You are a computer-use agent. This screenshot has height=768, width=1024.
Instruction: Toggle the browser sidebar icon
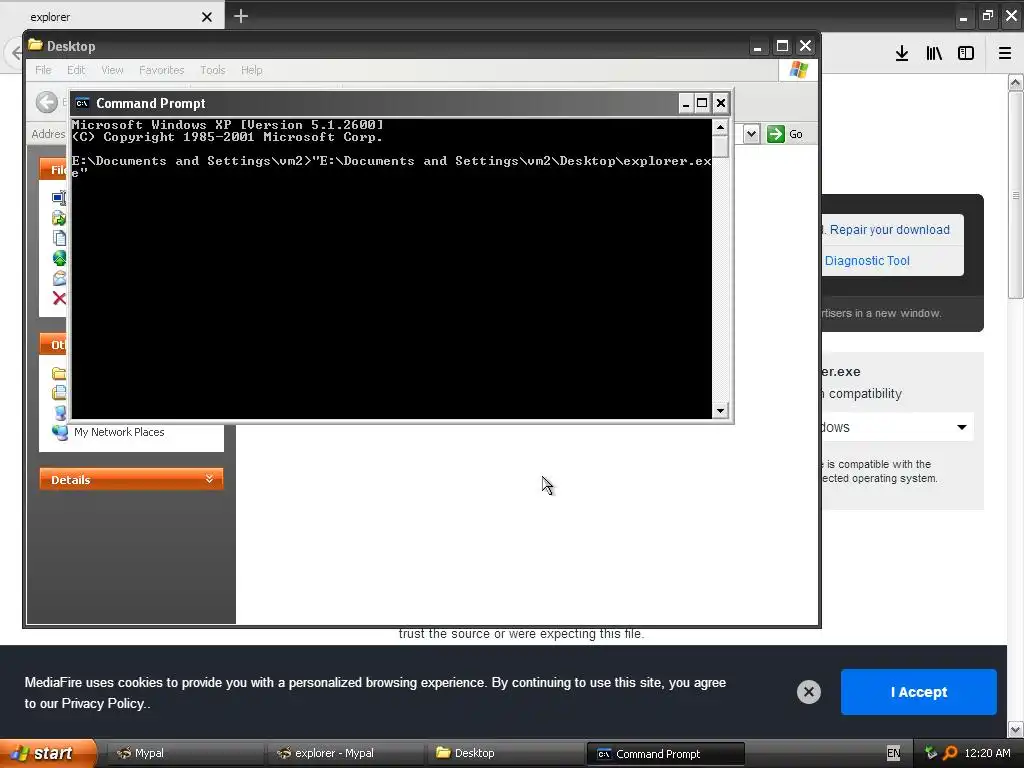click(x=966, y=54)
